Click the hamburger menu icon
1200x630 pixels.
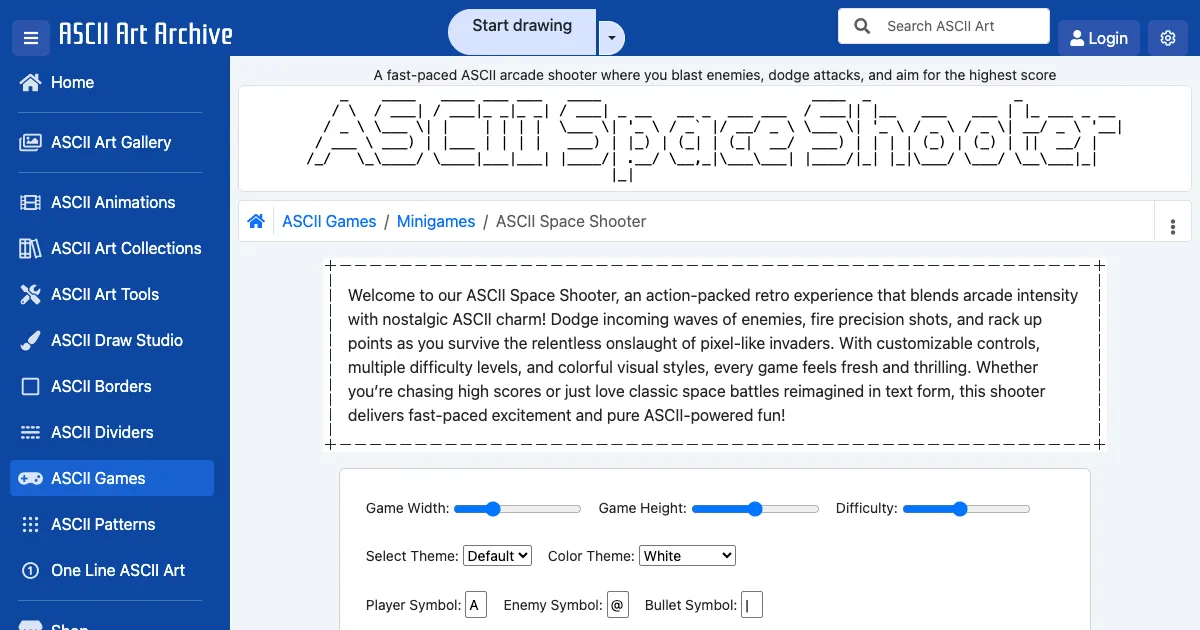tap(31, 38)
